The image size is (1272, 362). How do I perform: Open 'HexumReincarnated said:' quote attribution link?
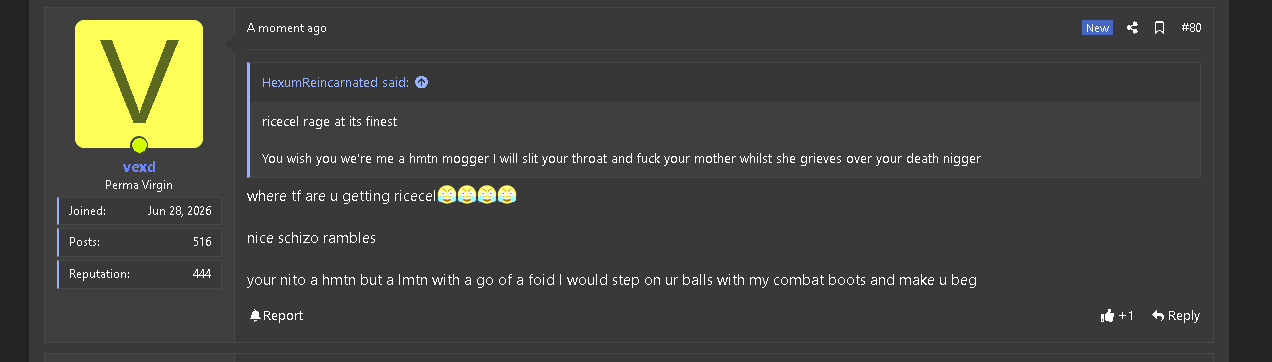[x=335, y=82]
